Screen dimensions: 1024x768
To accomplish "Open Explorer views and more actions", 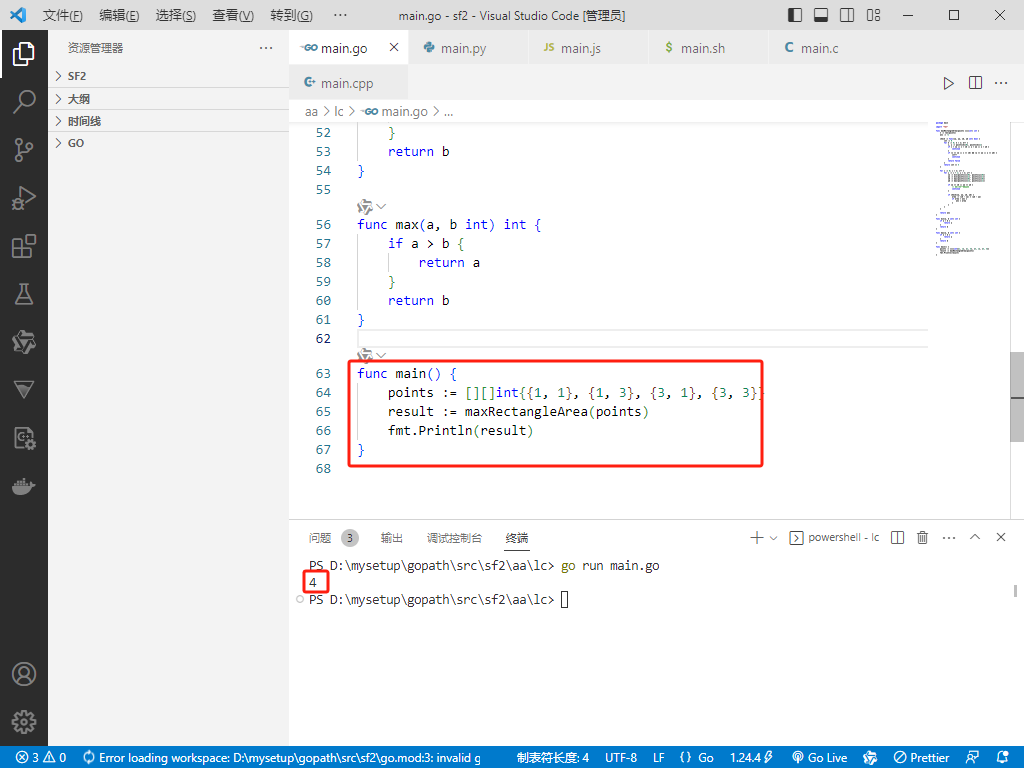I will tap(266, 48).
